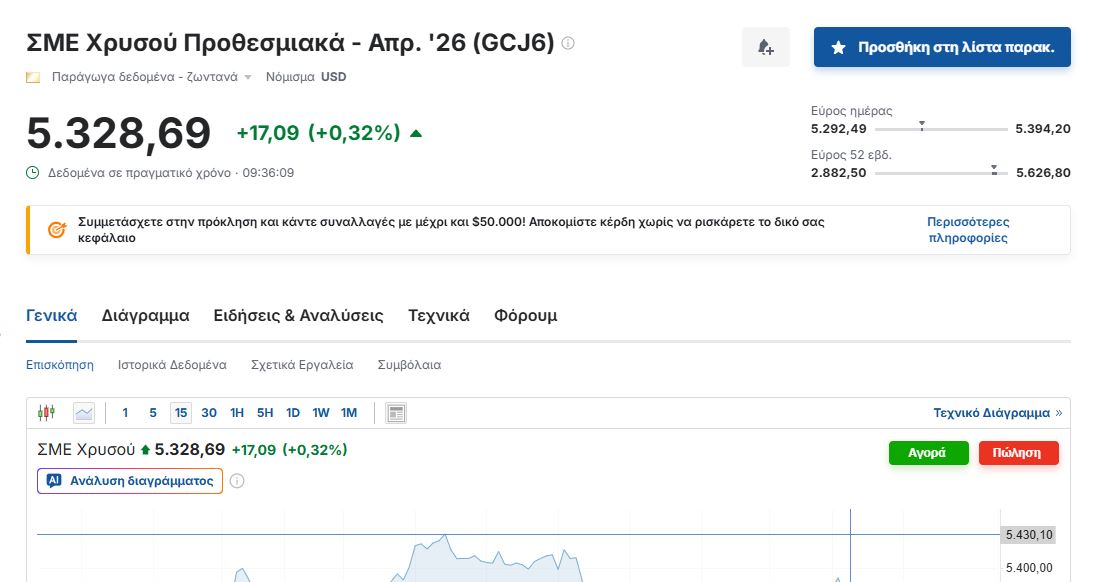Switch to the Τεχνικά tab

pyautogui.click(x=438, y=316)
